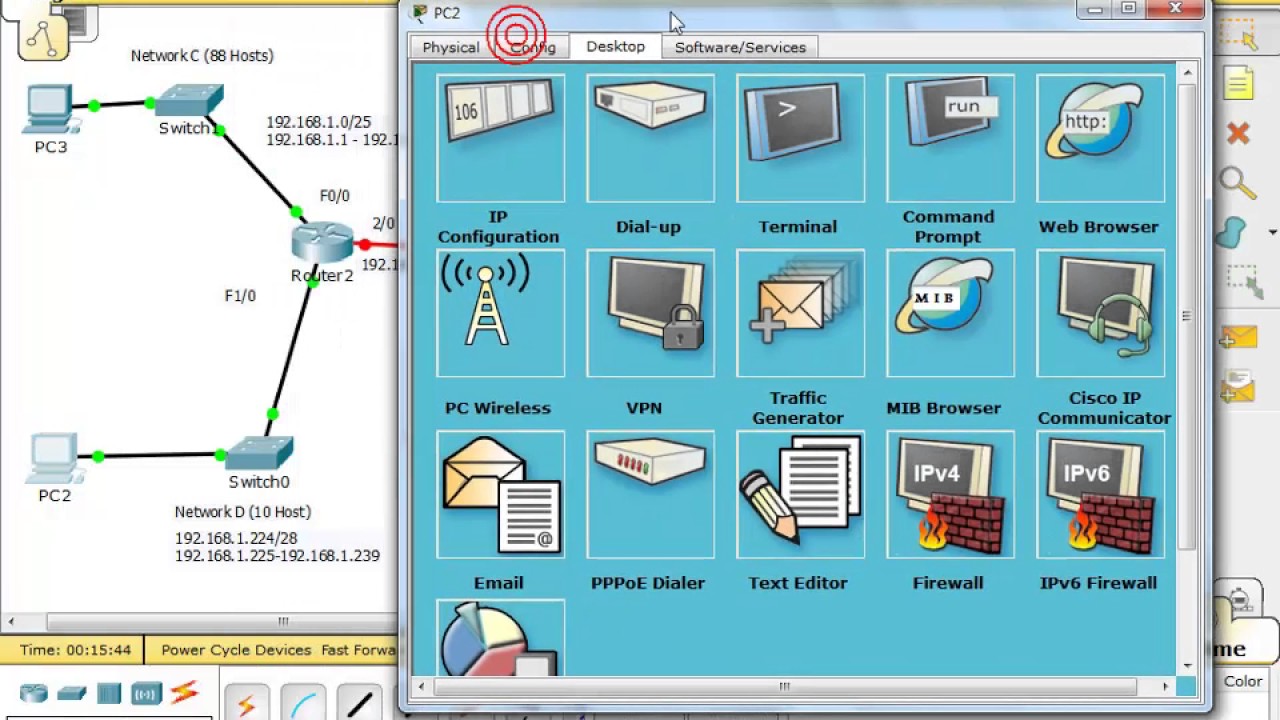Open the IPv4 Firewall settings
This screenshot has width=1280, height=720.
tap(950, 494)
